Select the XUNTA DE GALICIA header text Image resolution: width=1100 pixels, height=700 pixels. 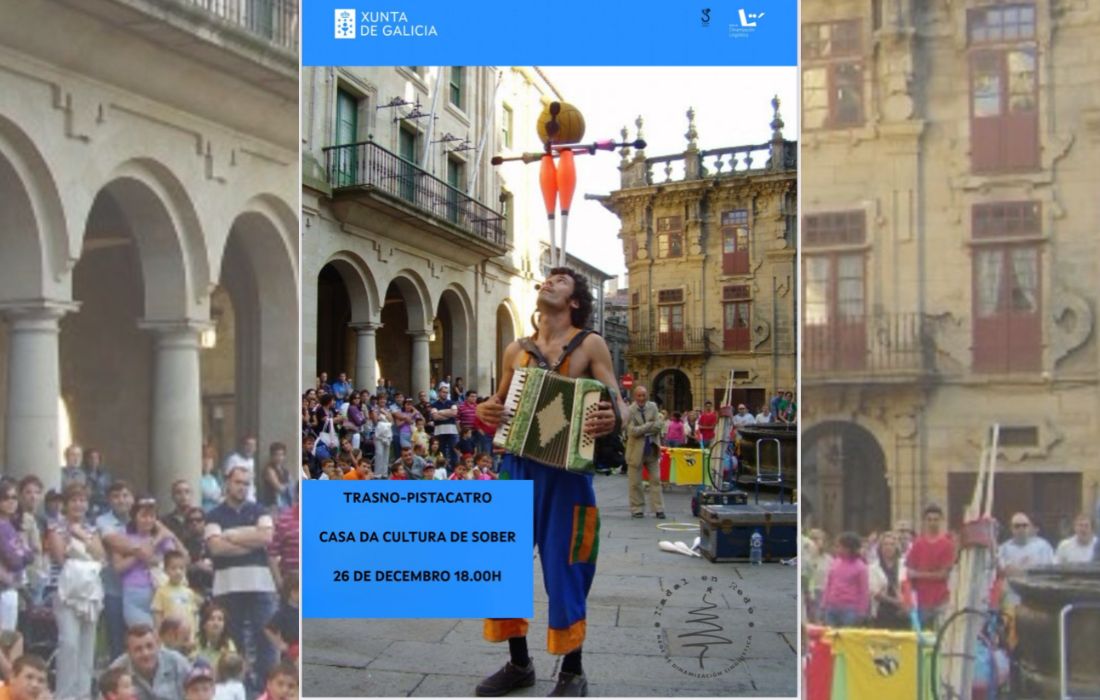click(398, 23)
